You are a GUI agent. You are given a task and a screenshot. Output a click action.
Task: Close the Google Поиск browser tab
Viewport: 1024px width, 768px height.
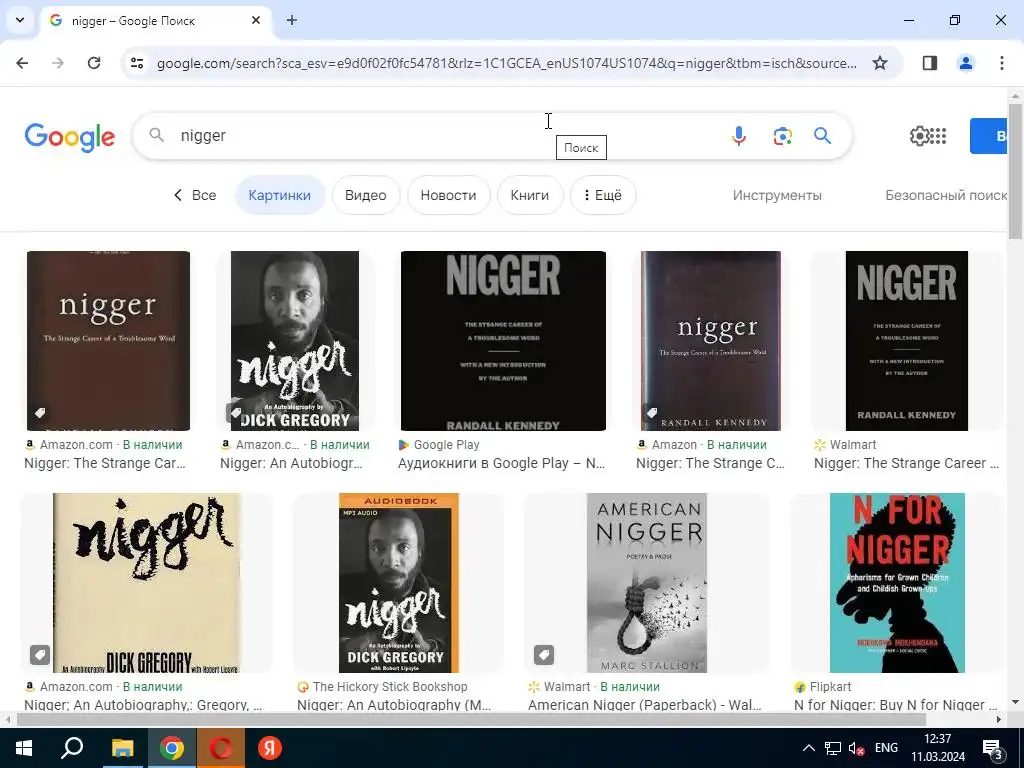click(x=256, y=20)
